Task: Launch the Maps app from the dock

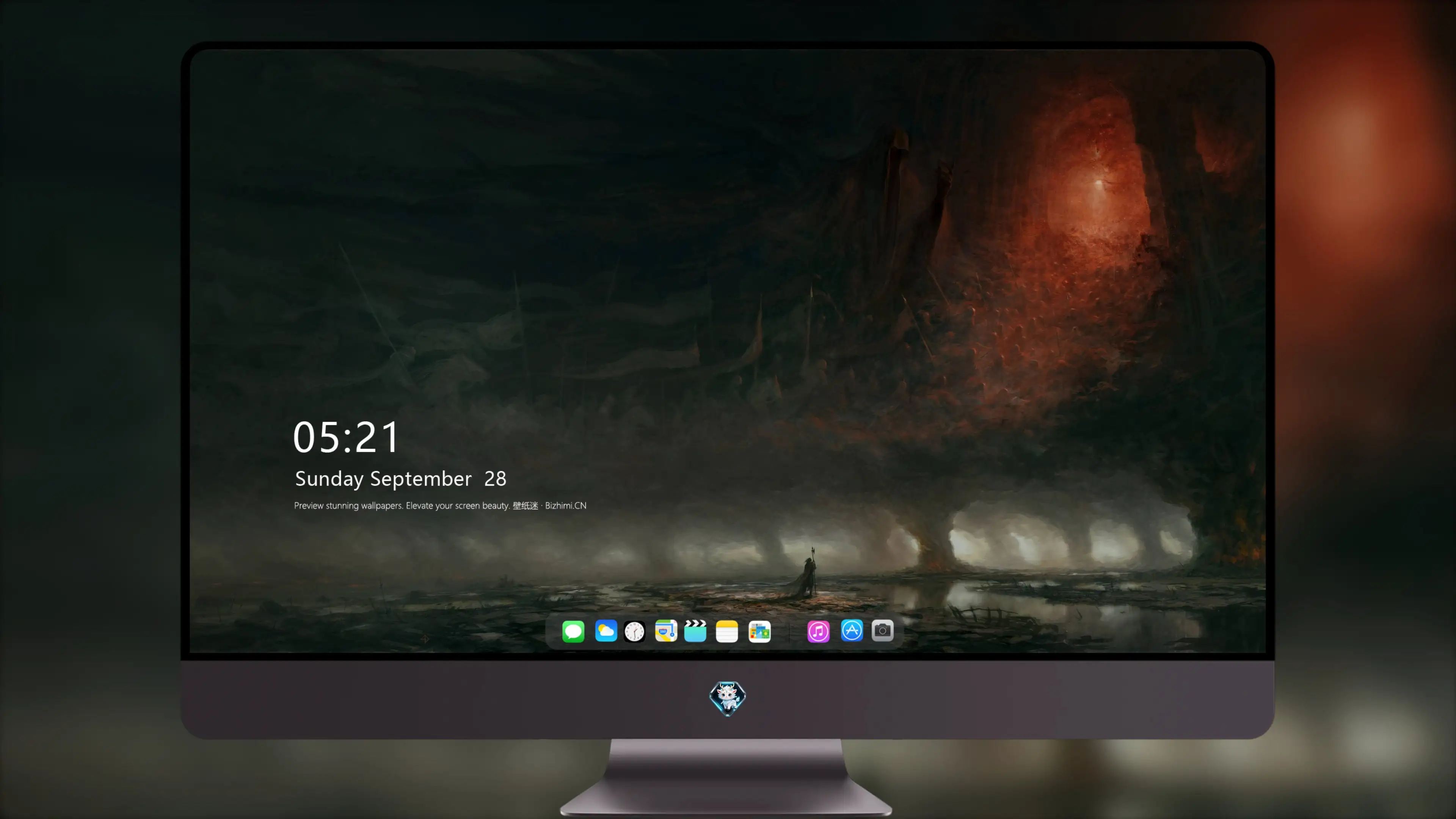Action: pyautogui.click(x=666, y=631)
